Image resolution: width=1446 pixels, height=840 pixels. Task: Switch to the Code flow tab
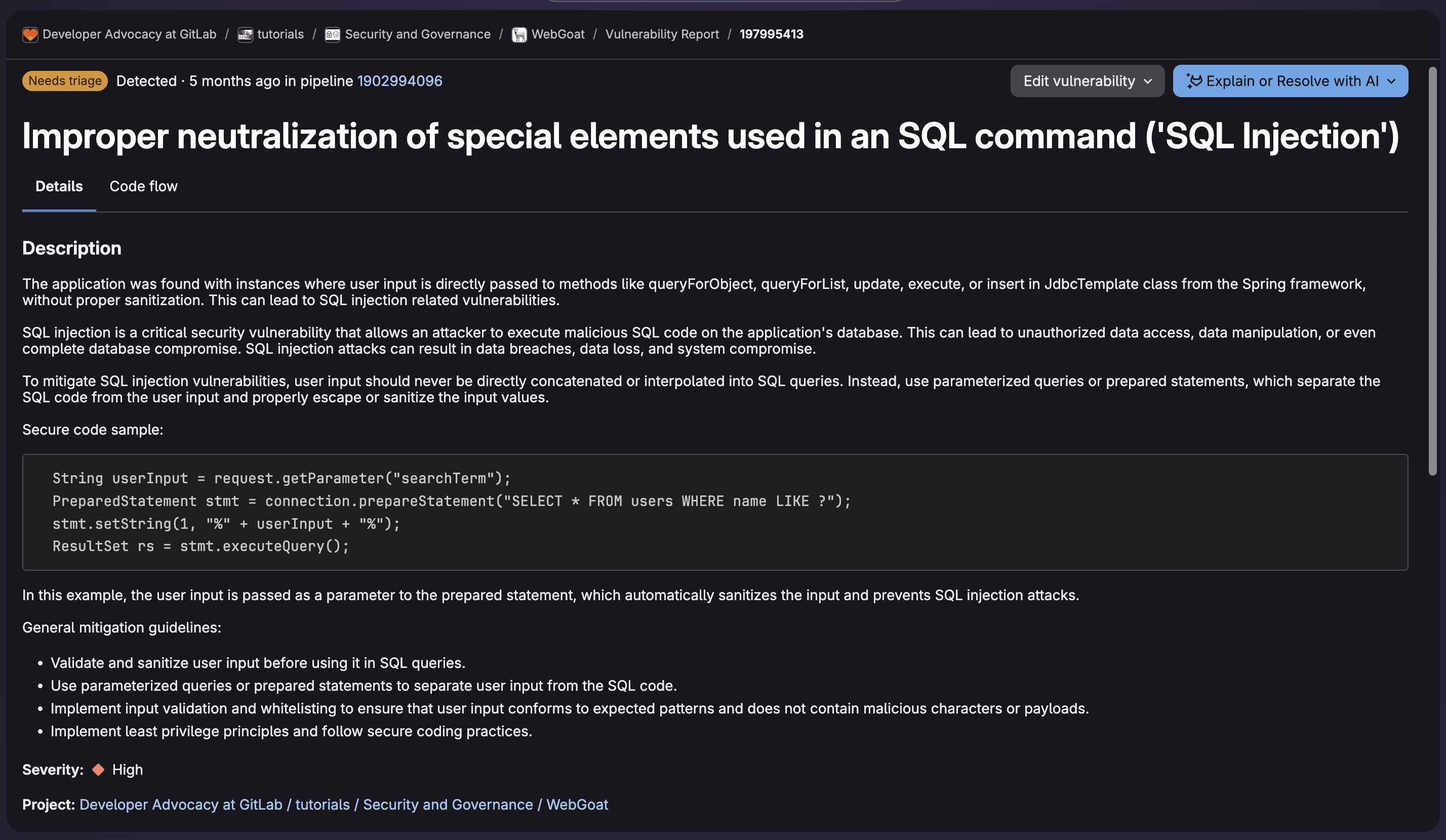143,186
